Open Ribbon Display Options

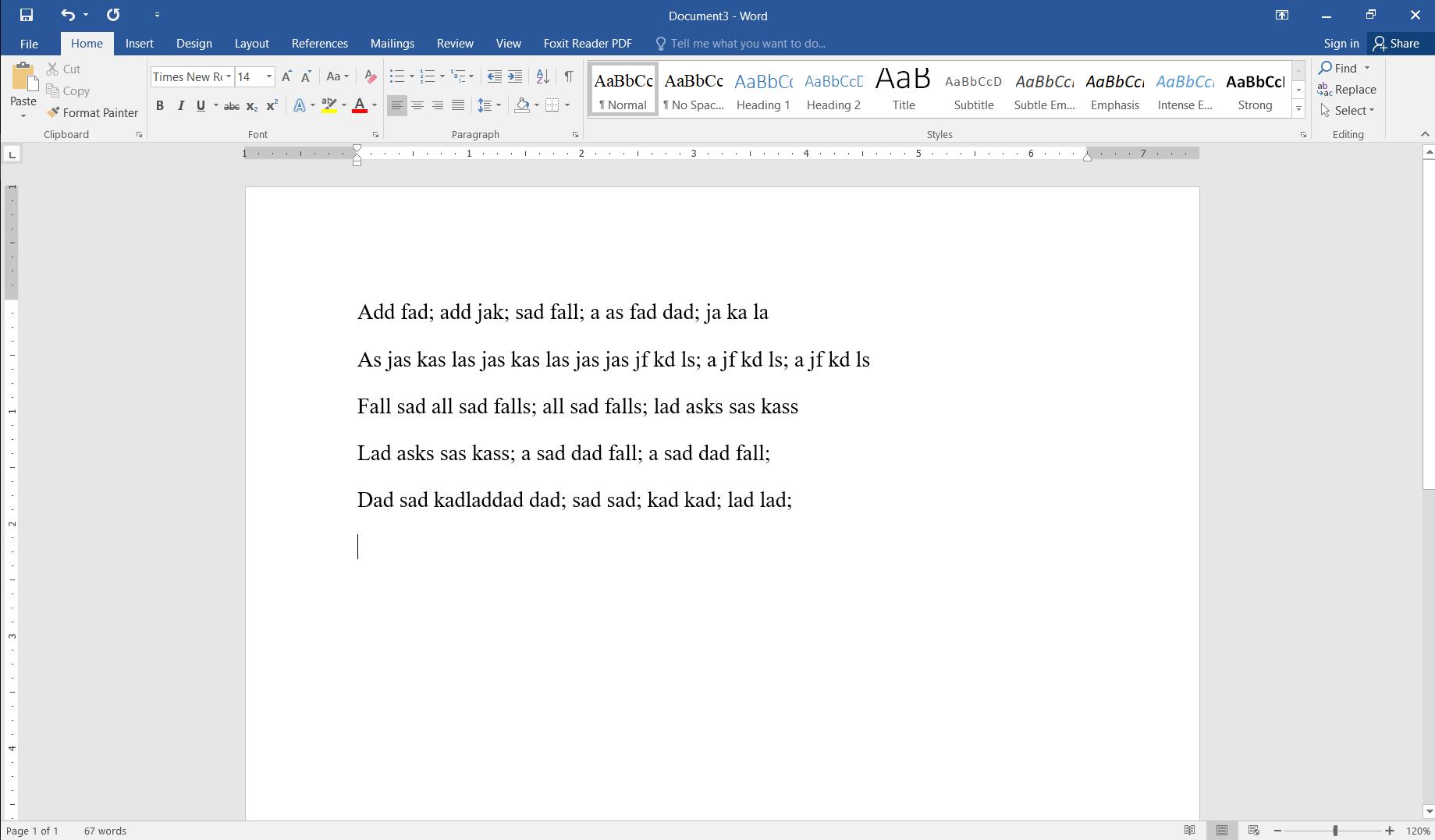[x=1282, y=15]
